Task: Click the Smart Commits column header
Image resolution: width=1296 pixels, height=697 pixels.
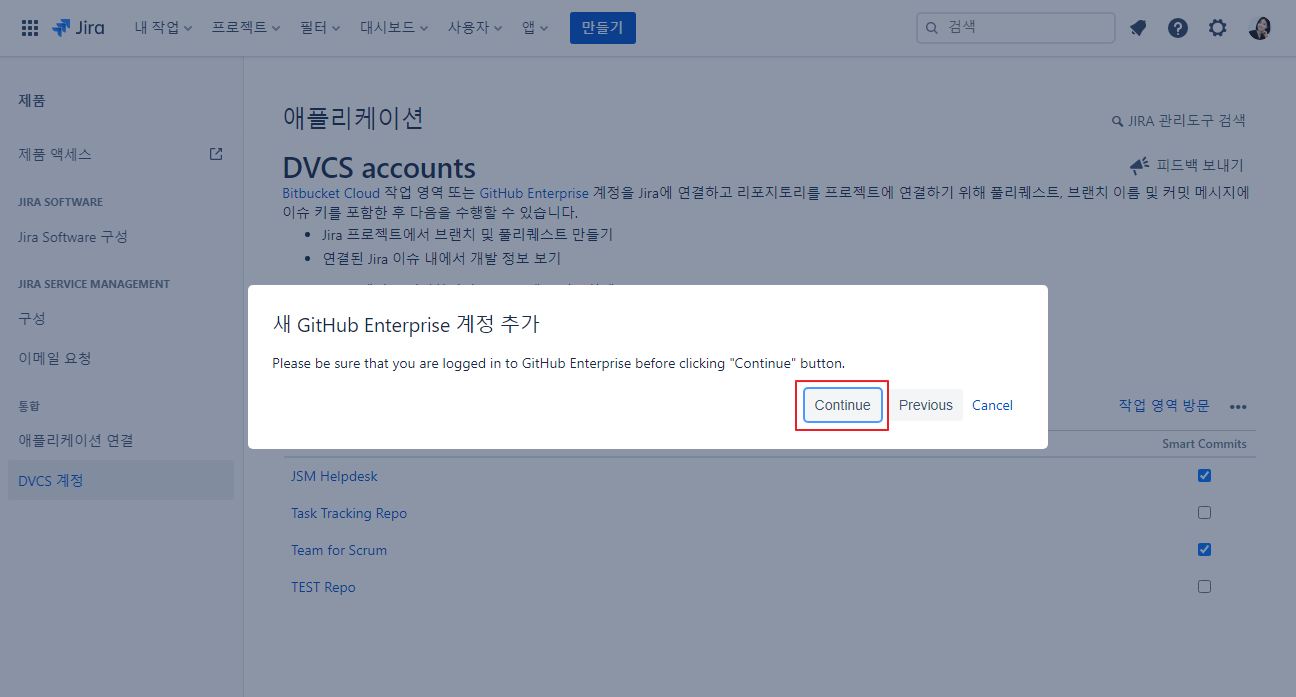Action: coord(1204,444)
